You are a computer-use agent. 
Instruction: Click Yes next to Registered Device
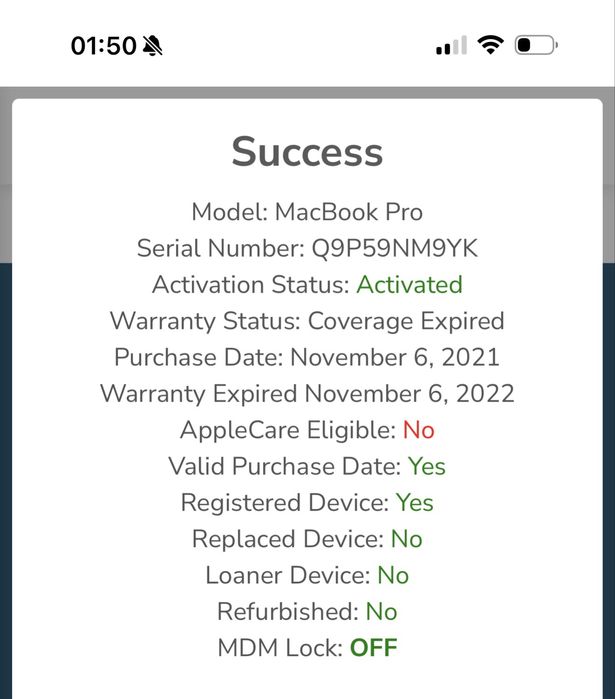[414, 502]
